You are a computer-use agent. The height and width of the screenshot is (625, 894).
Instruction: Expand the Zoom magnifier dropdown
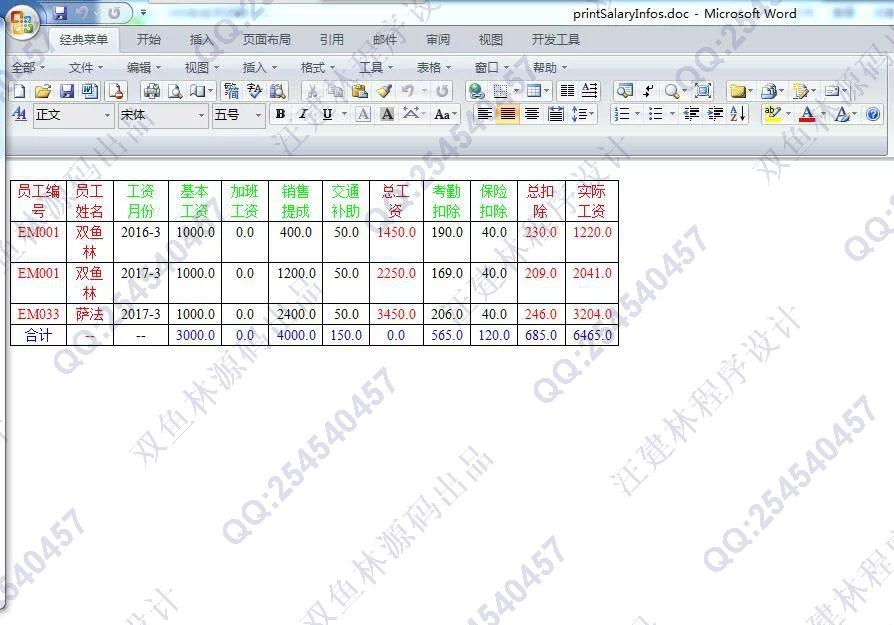686,91
